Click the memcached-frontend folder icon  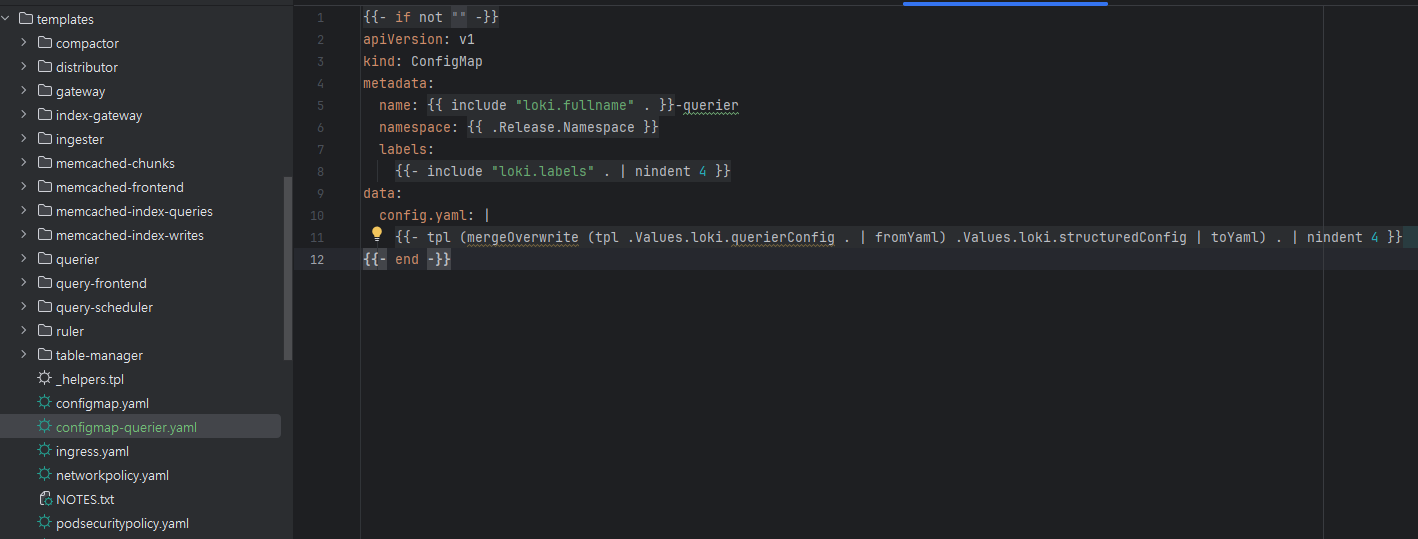(x=45, y=187)
